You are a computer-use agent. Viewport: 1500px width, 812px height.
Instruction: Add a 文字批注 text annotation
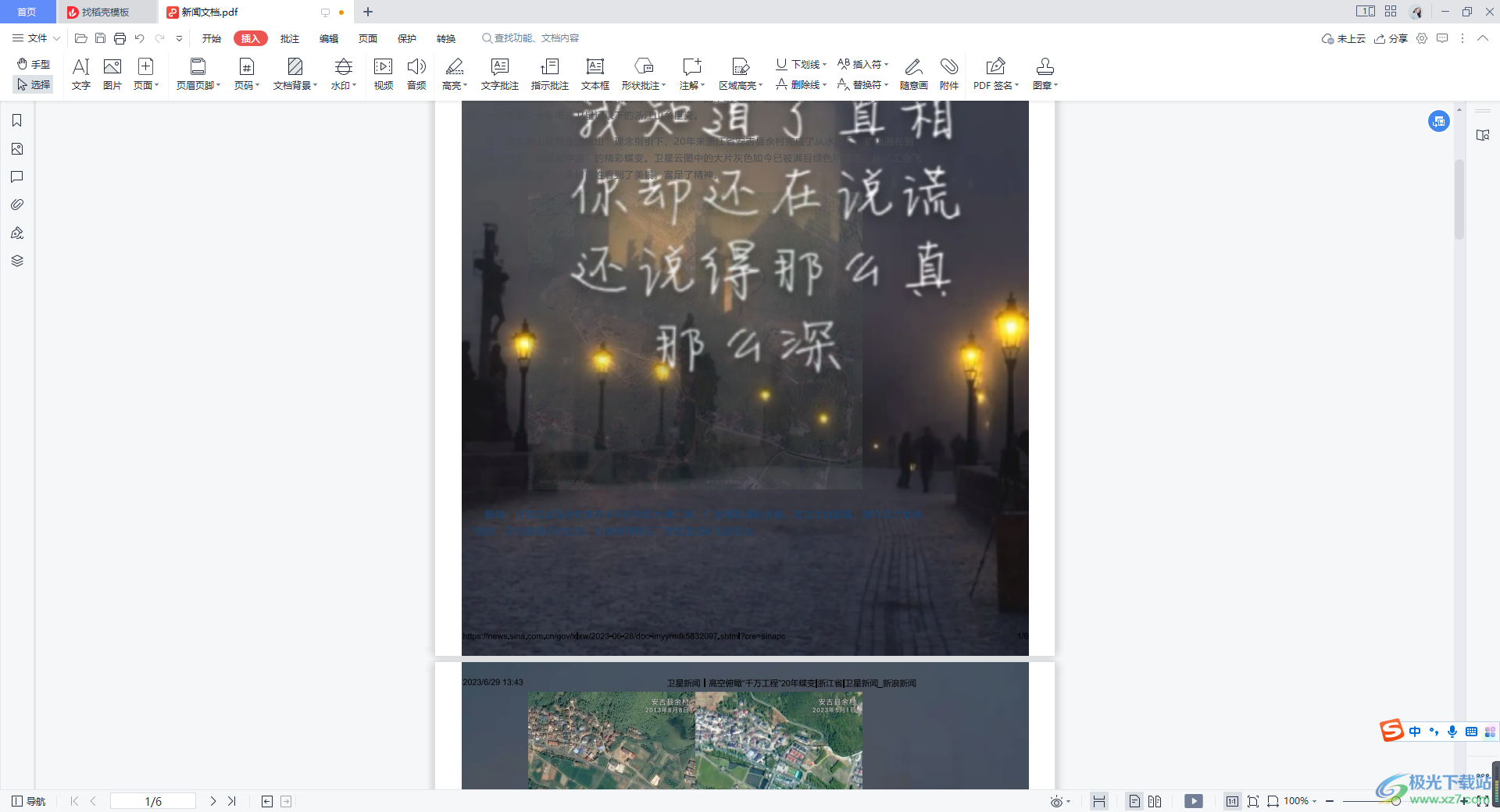[500, 74]
